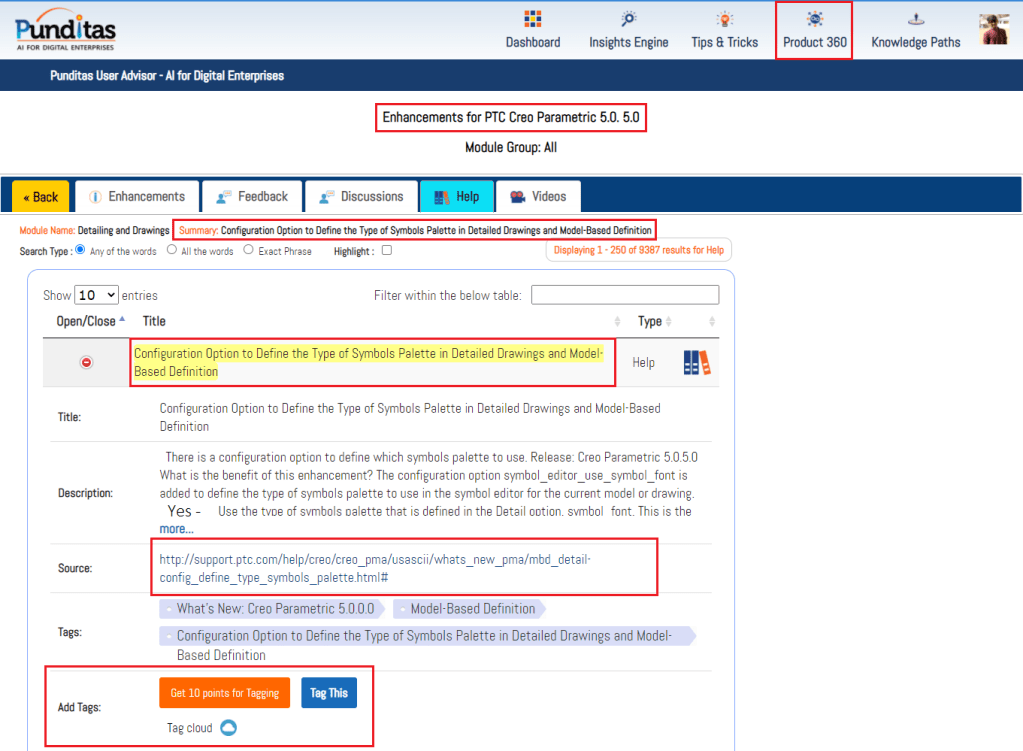Select the 'Any of the words' radio button
The image size is (1023, 751).
(81, 250)
